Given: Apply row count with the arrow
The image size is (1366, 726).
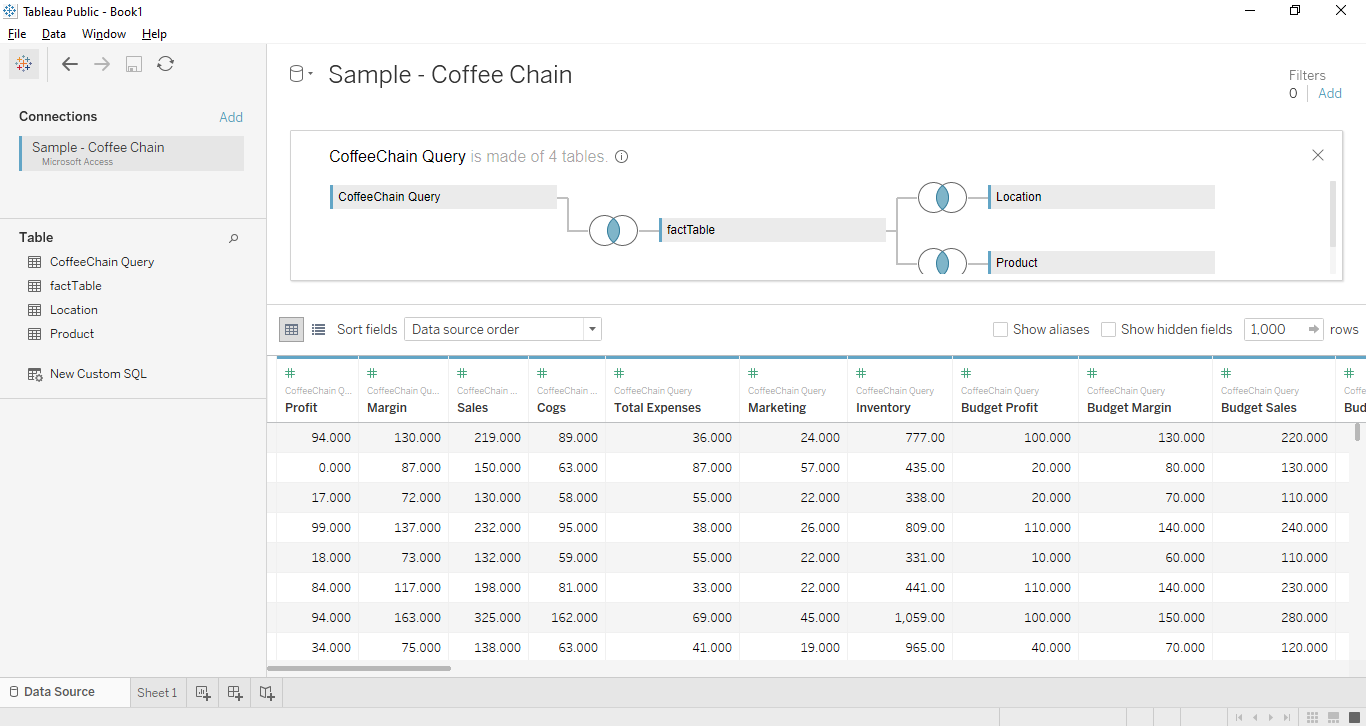Looking at the screenshot, I should pos(1314,329).
